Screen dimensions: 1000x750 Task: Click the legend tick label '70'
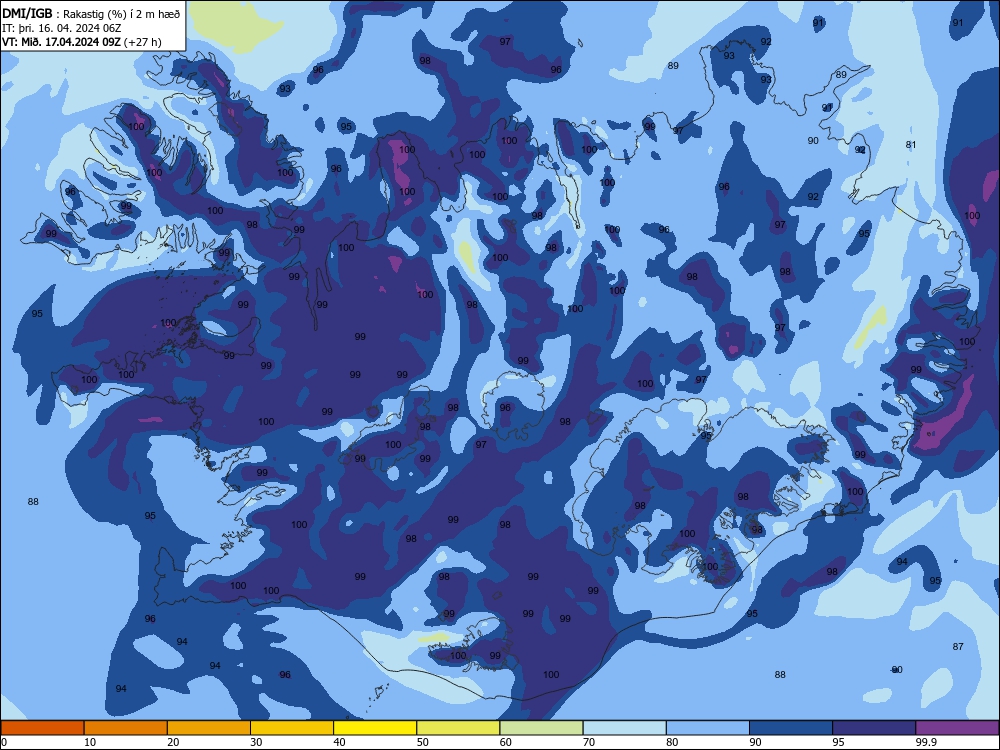click(x=589, y=742)
